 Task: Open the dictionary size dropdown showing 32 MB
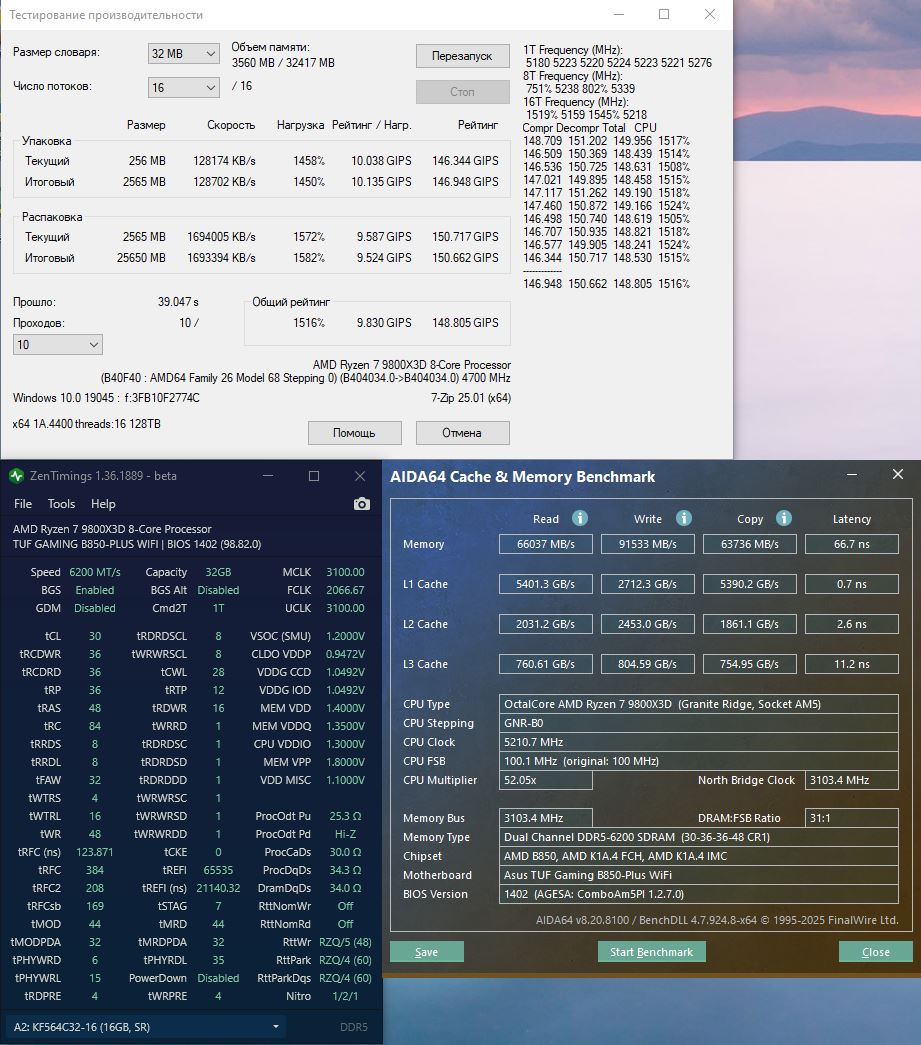click(183, 53)
